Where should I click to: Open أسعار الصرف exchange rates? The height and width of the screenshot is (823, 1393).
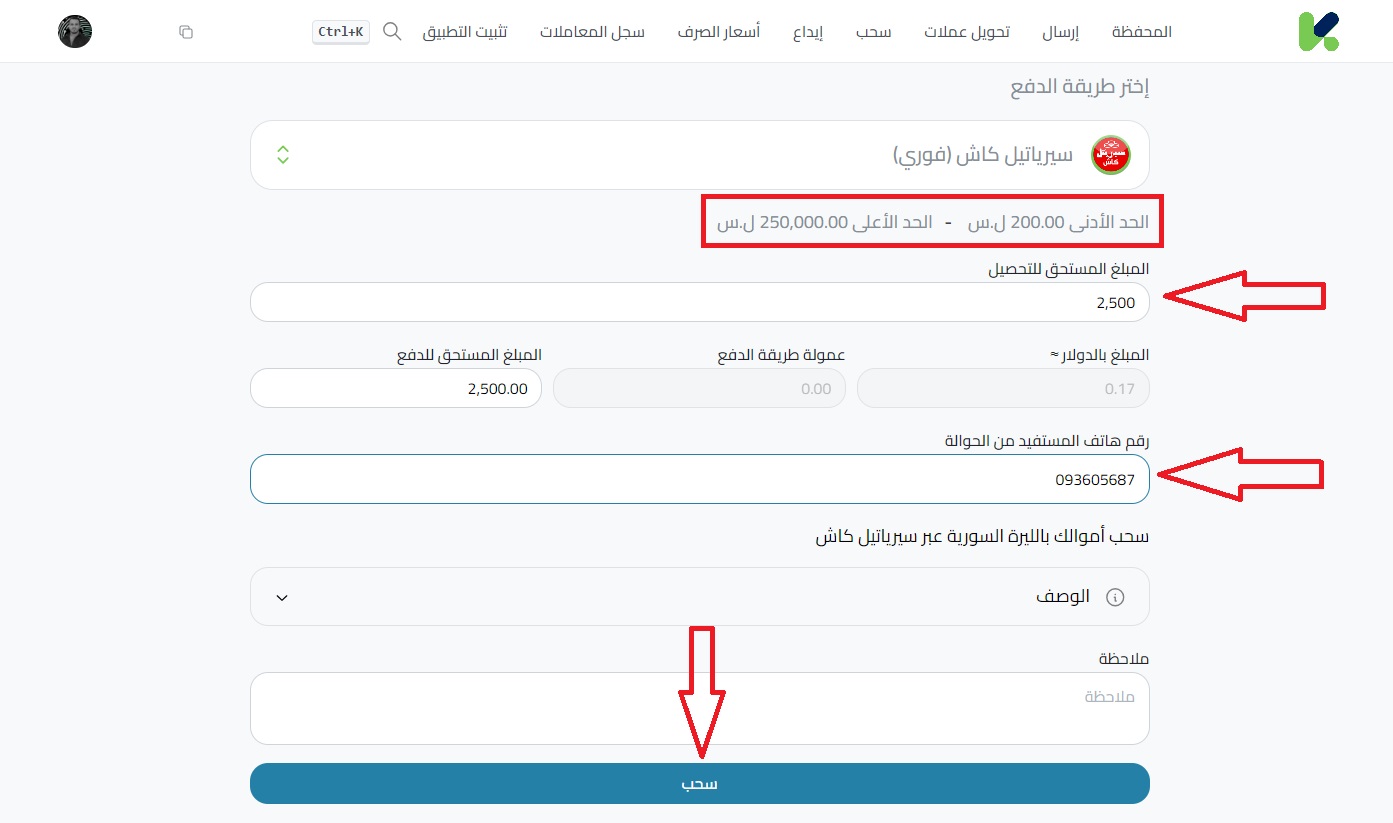(719, 32)
